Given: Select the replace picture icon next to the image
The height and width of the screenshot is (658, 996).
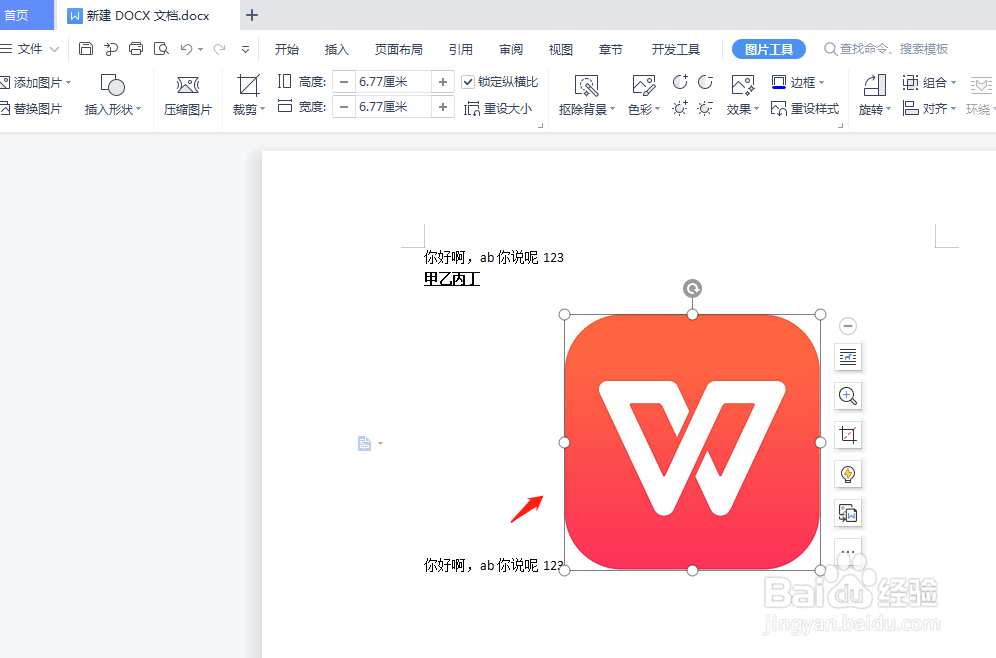Looking at the screenshot, I should click(847, 513).
